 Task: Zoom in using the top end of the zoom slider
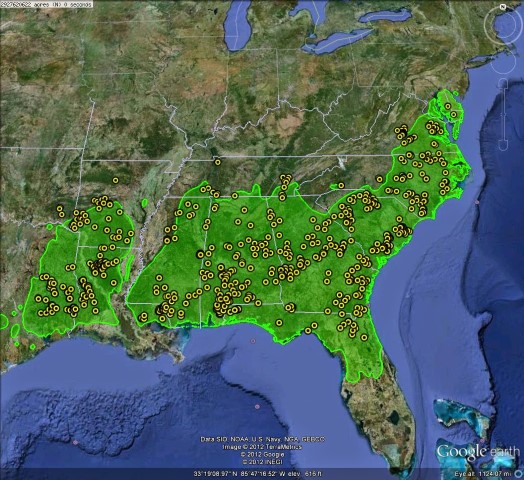[x=503, y=83]
